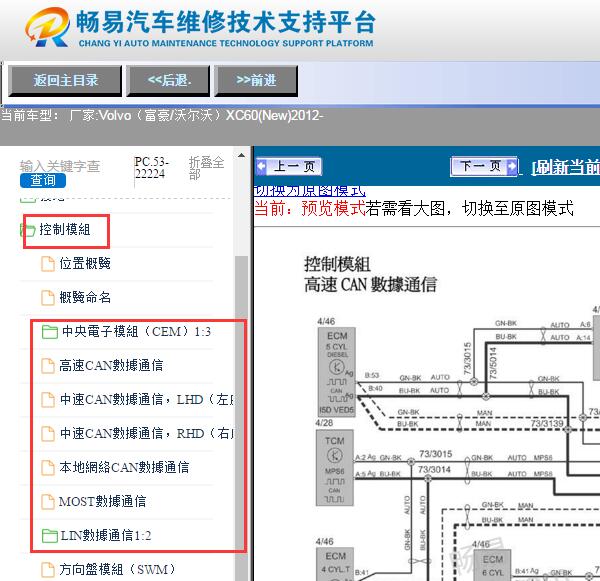
Task: Go to next page with 下一页
Action: click(x=484, y=166)
